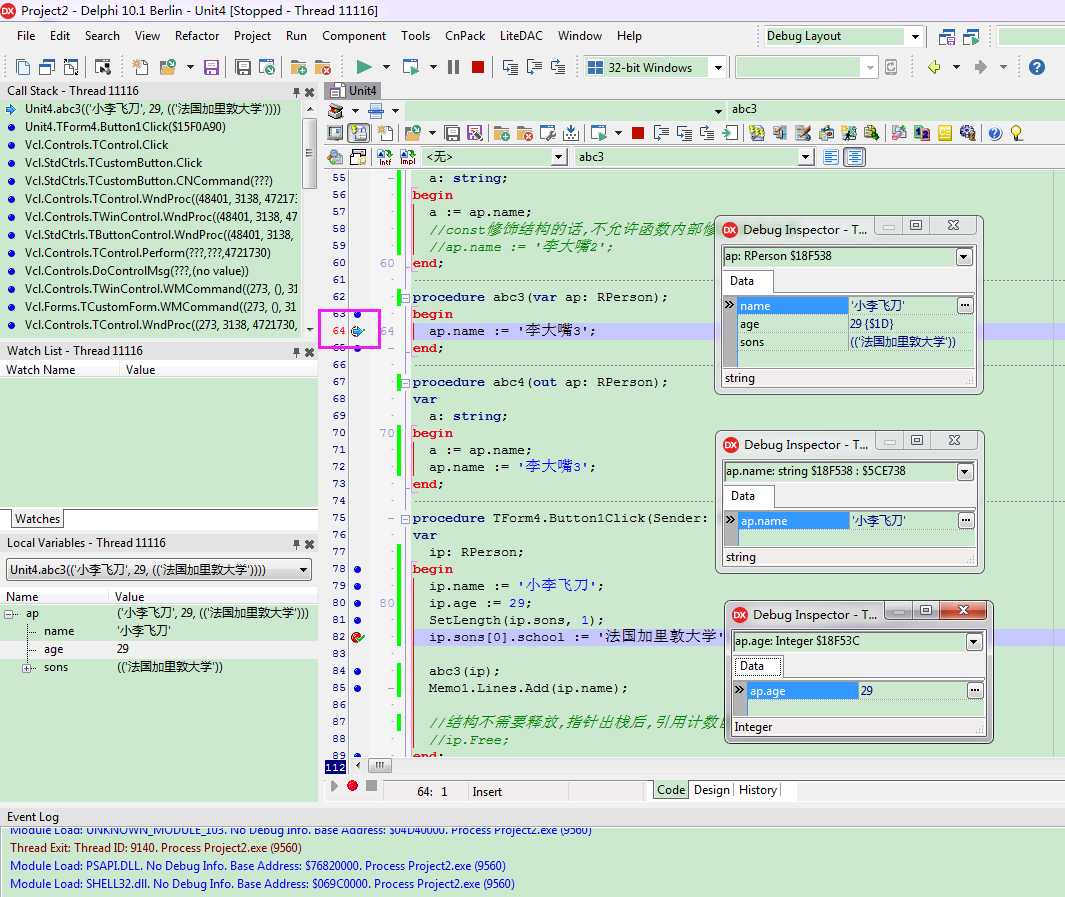Toggle the pin on Watch List panel

pos(296,352)
